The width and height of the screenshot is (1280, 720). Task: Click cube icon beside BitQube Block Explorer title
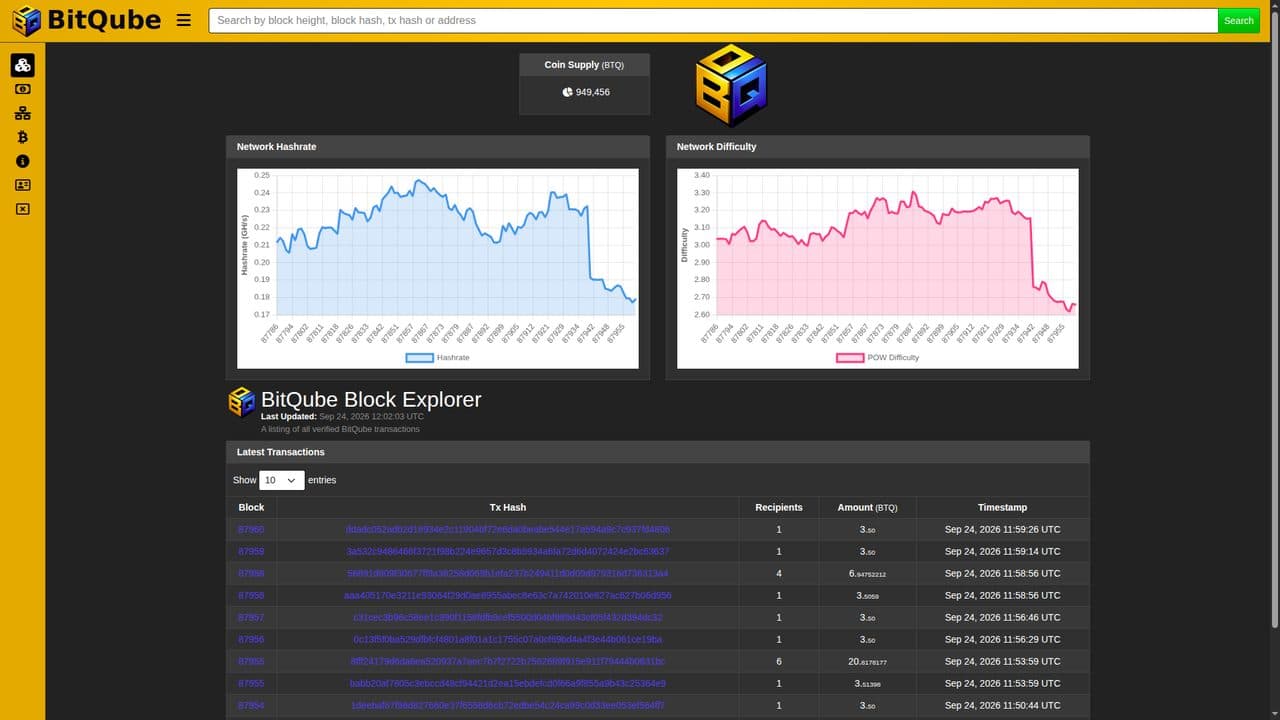coord(242,402)
